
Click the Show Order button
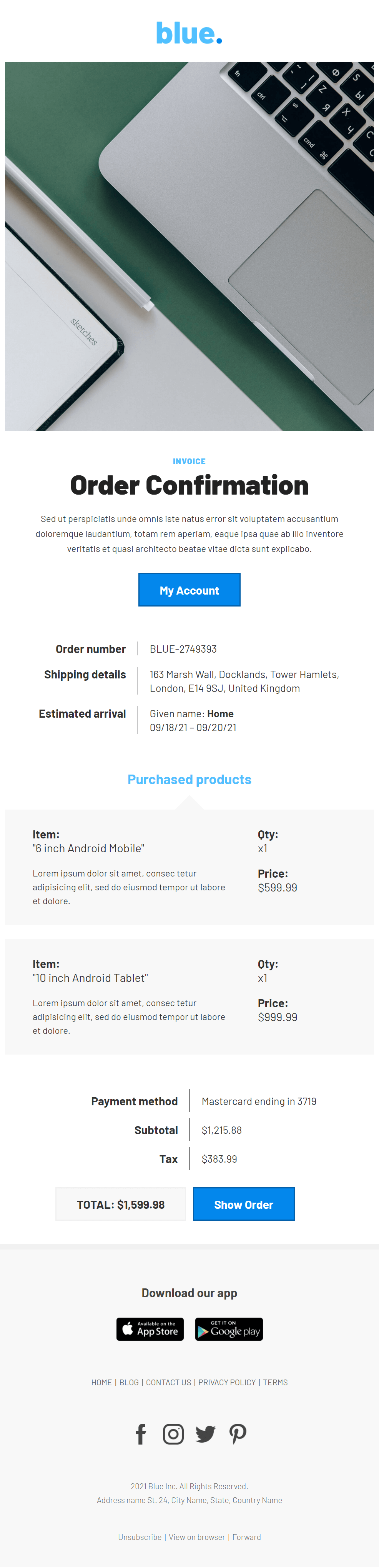tap(244, 1204)
